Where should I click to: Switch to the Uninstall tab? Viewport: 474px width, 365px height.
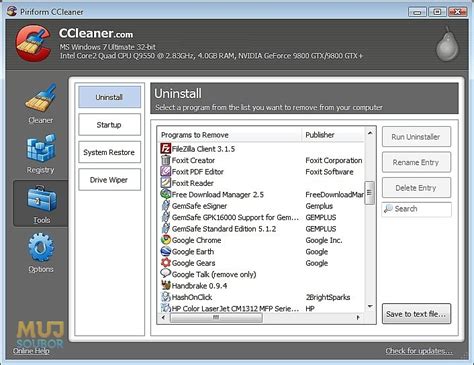coord(109,97)
